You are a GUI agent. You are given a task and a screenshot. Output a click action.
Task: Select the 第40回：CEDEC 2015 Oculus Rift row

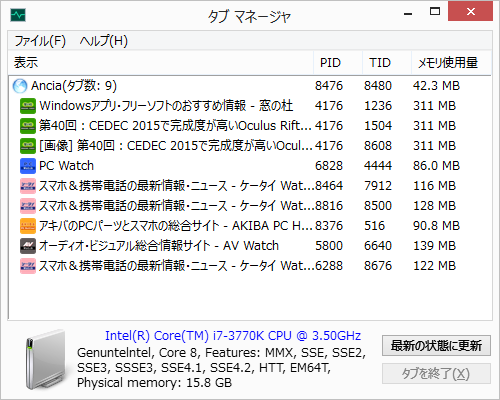coord(250,126)
